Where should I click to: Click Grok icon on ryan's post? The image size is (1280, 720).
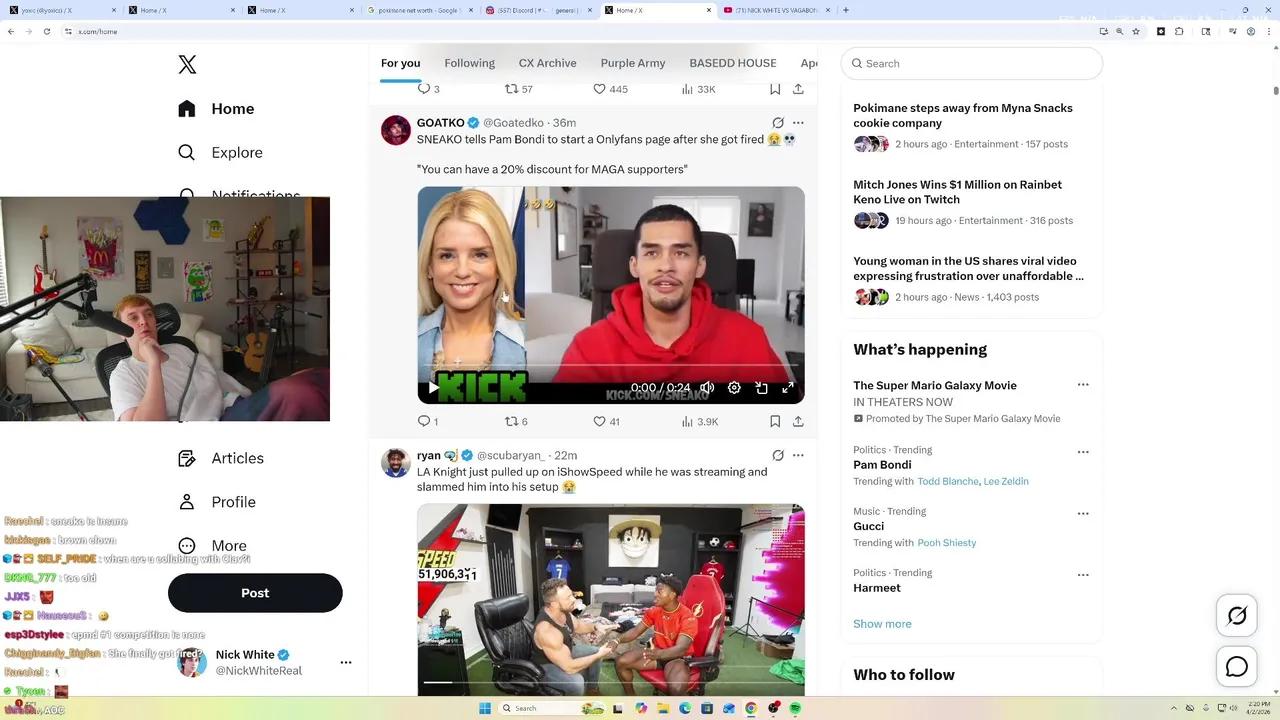[778, 455]
